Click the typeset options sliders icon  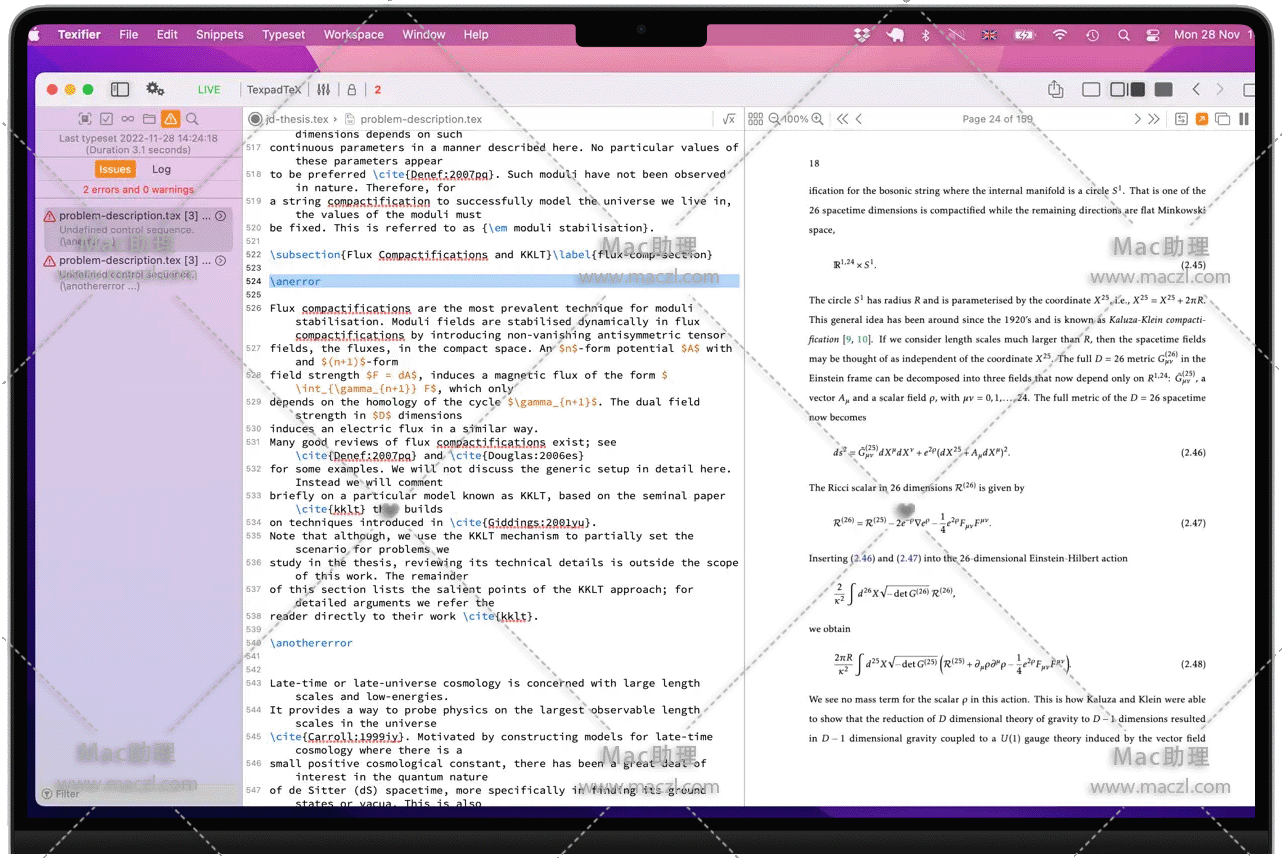tap(323, 90)
